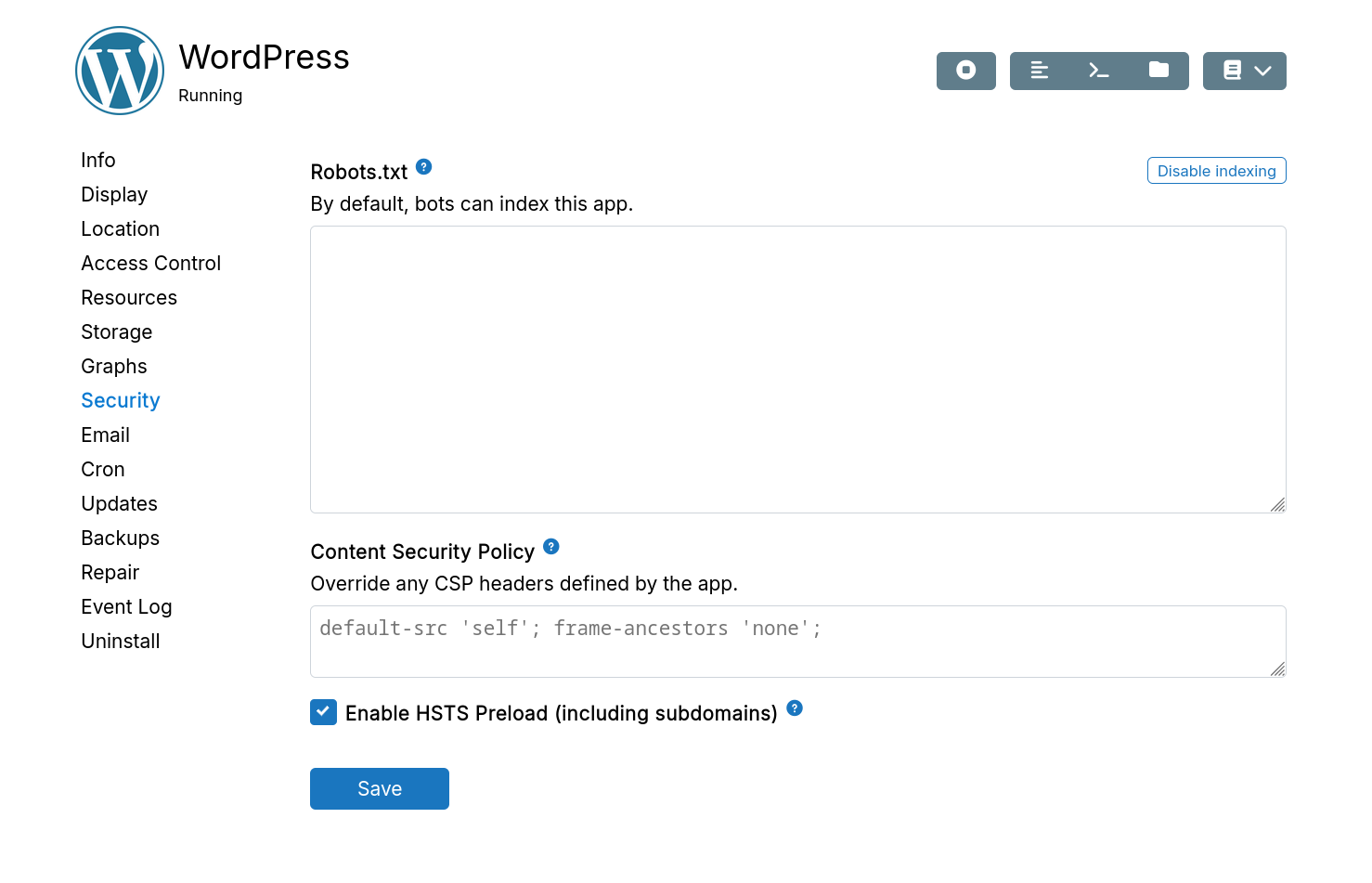Open the Uninstall page
The height and width of the screenshot is (883, 1372).
click(120, 641)
